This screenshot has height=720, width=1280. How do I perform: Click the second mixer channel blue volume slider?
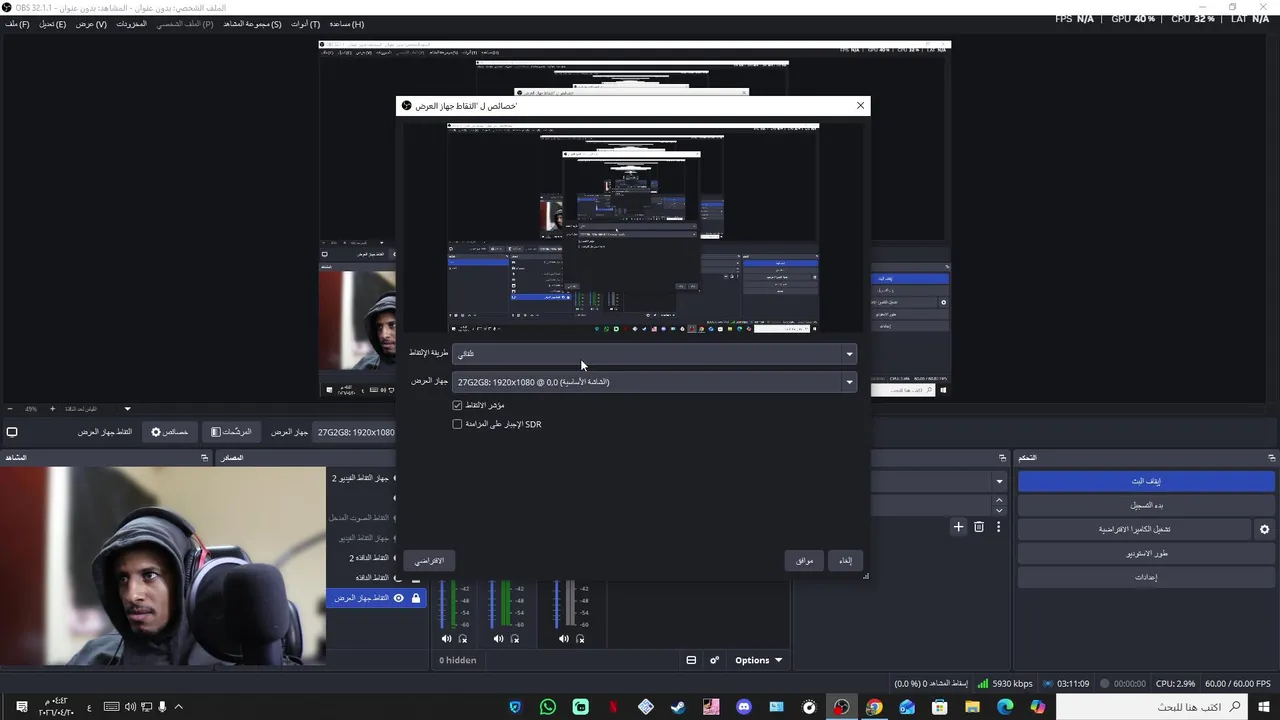coord(491,603)
